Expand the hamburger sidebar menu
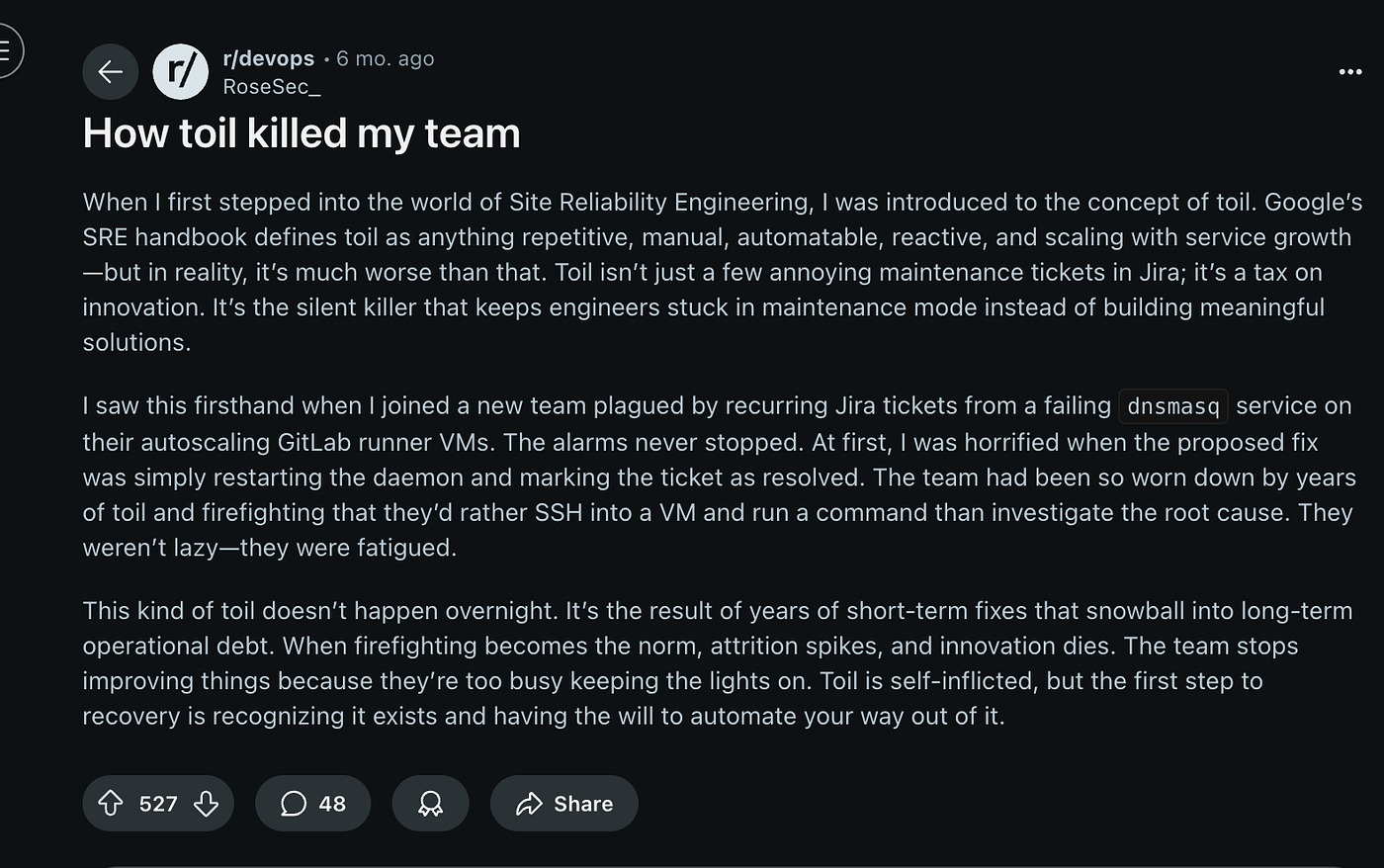This screenshot has width=1384, height=868. coord(6,49)
